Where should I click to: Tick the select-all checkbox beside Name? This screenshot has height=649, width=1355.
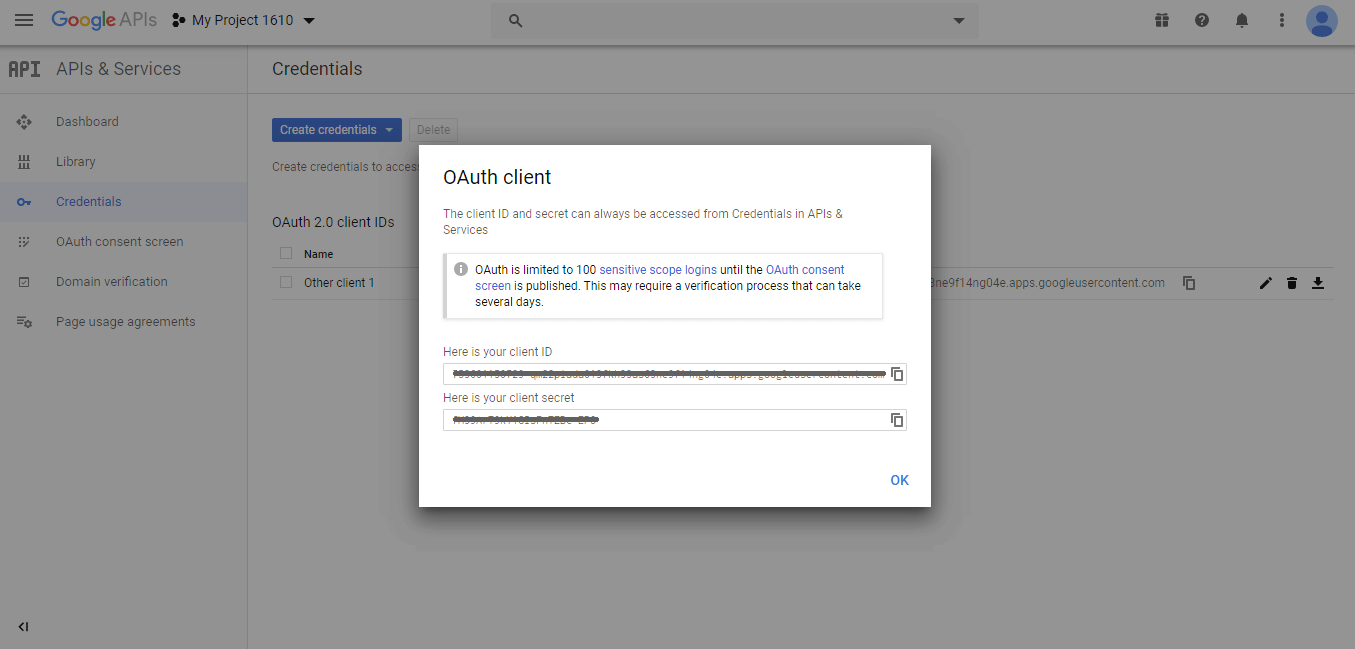click(286, 254)
